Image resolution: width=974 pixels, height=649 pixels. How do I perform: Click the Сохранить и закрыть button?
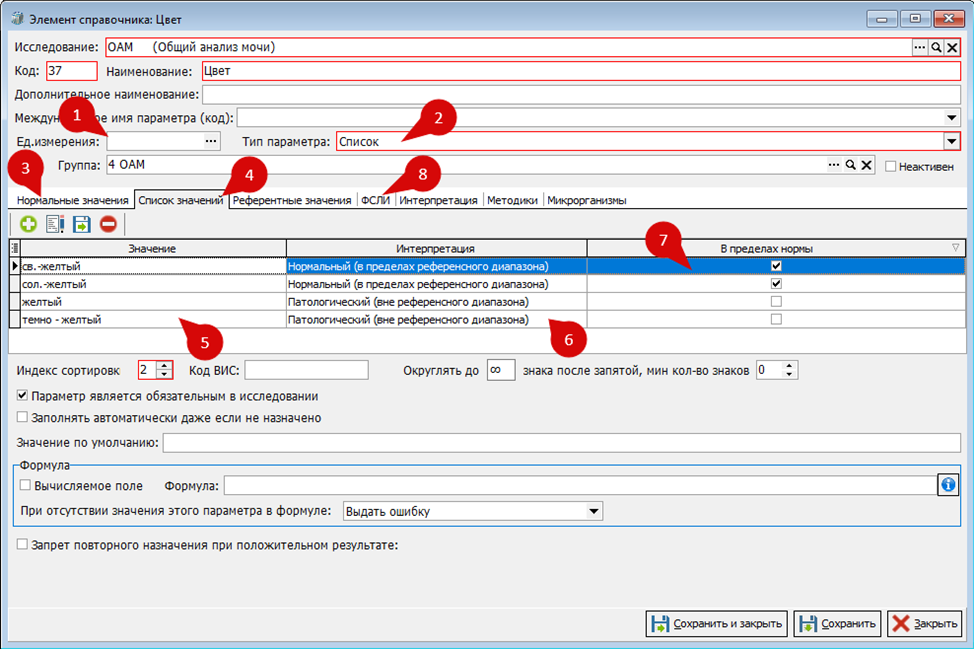(717, 624)
